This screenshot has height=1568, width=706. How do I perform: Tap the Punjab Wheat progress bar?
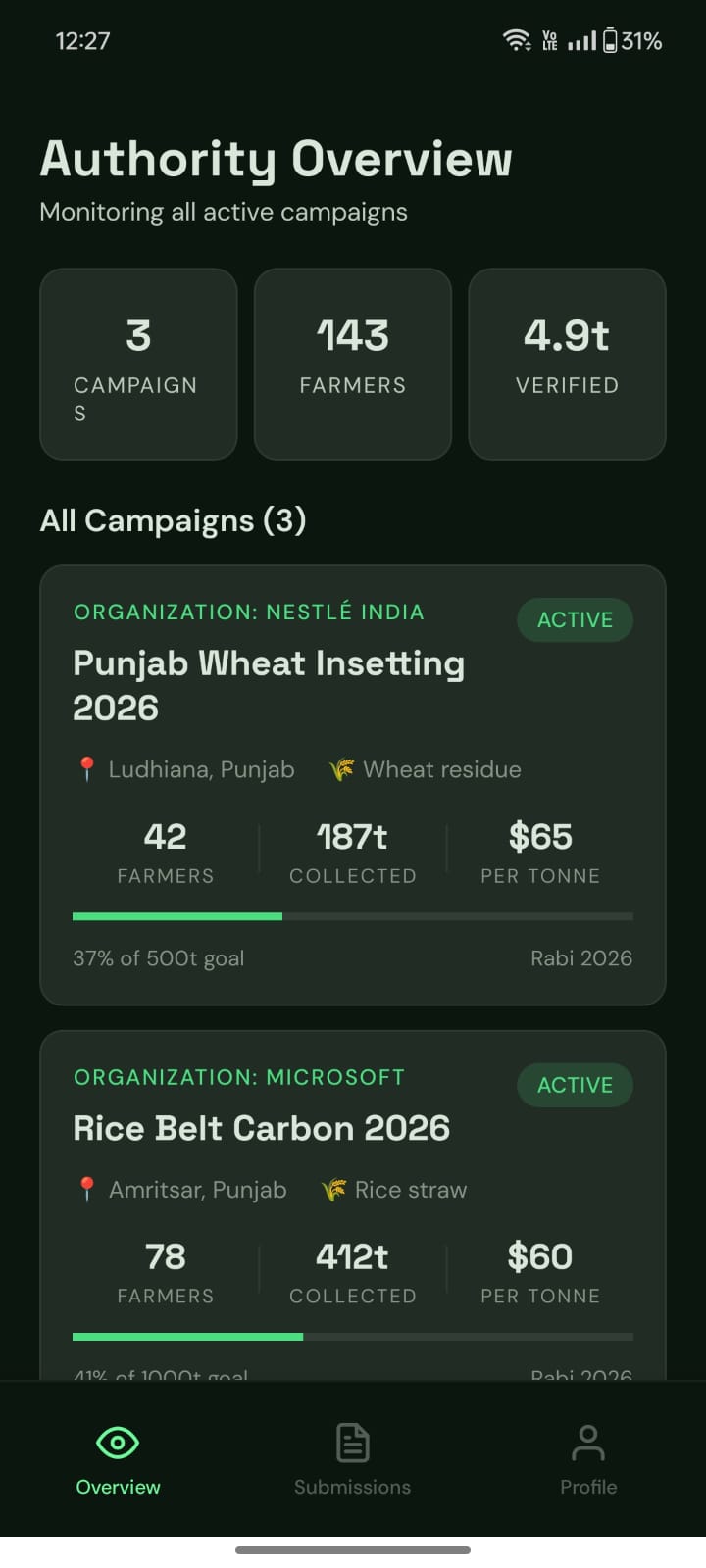click(x=353, y=916)
